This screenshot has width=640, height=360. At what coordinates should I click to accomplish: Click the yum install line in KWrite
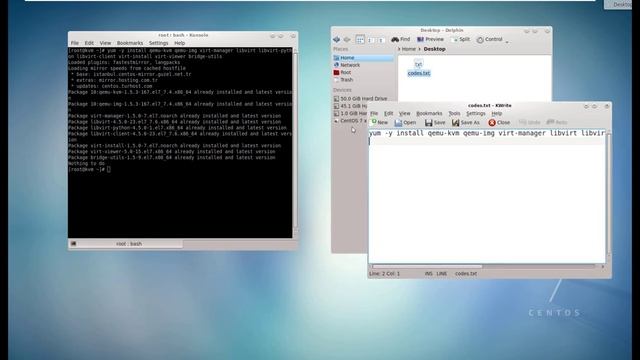pyautogui.click(x=487, y=133)
